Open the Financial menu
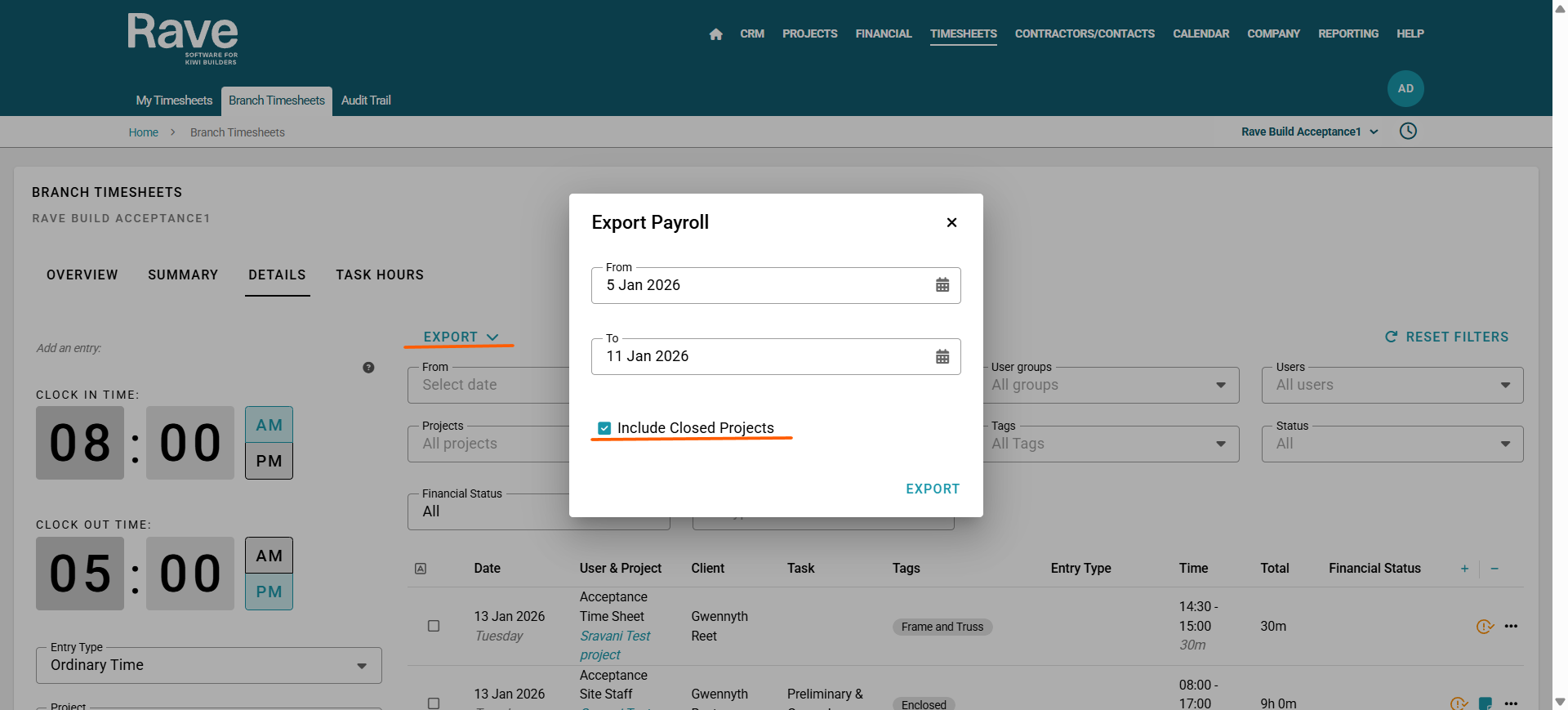The height and width of the screenshot is (710, 1568). tap(884, 34)
